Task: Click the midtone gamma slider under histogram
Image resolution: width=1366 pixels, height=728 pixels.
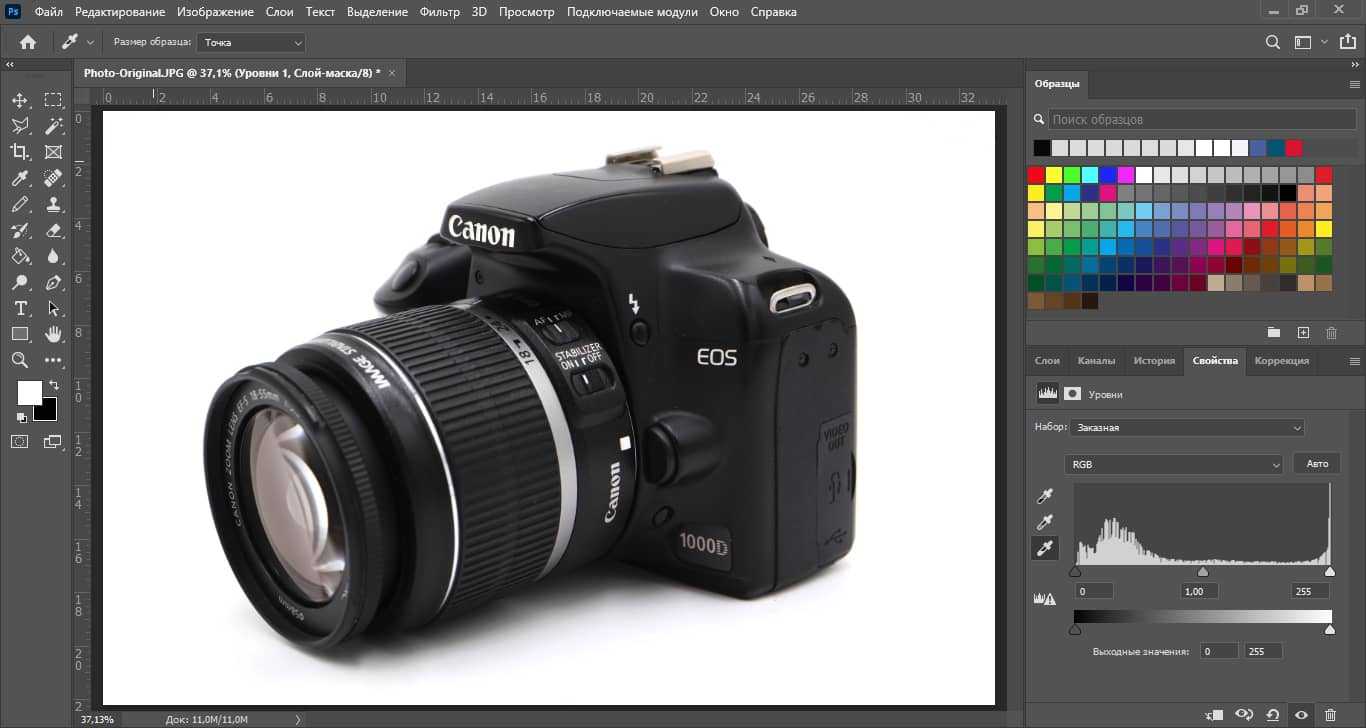Action: (1203, 572)
